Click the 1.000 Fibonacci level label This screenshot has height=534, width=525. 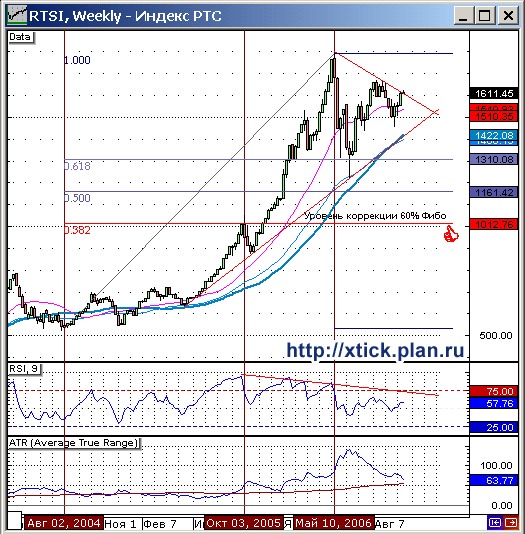77,60
